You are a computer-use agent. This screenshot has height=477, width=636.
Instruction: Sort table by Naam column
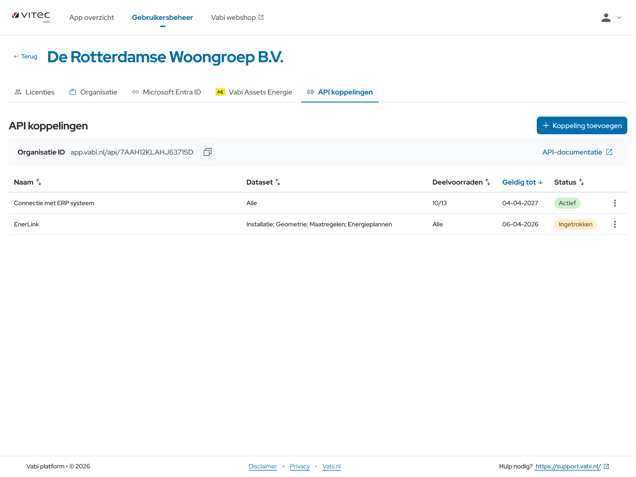coord(27,182)
